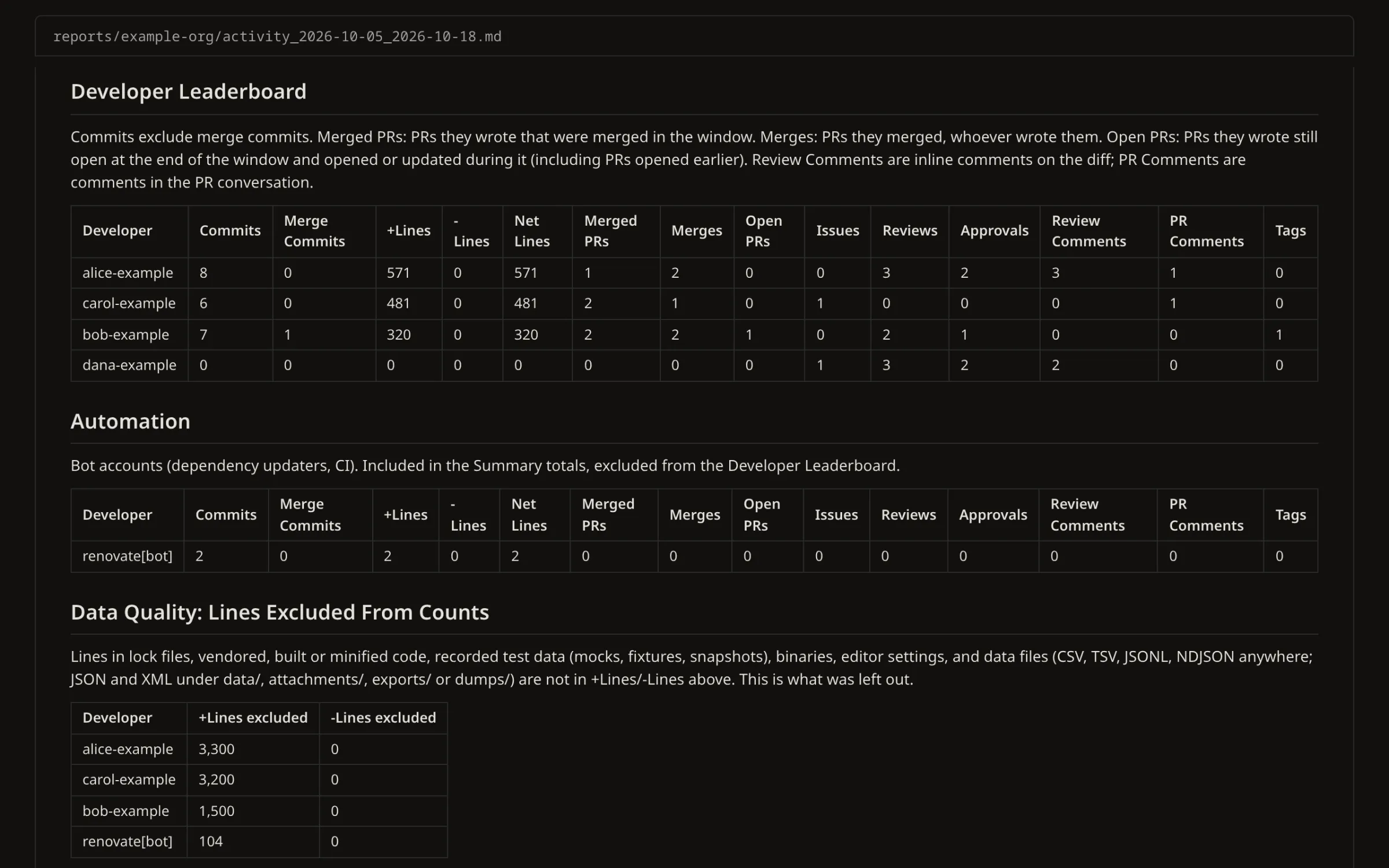This screenshot has width=1389, height=868.
Task: Click the Review Comments header in the leaderboard table
Action: 1089,231
